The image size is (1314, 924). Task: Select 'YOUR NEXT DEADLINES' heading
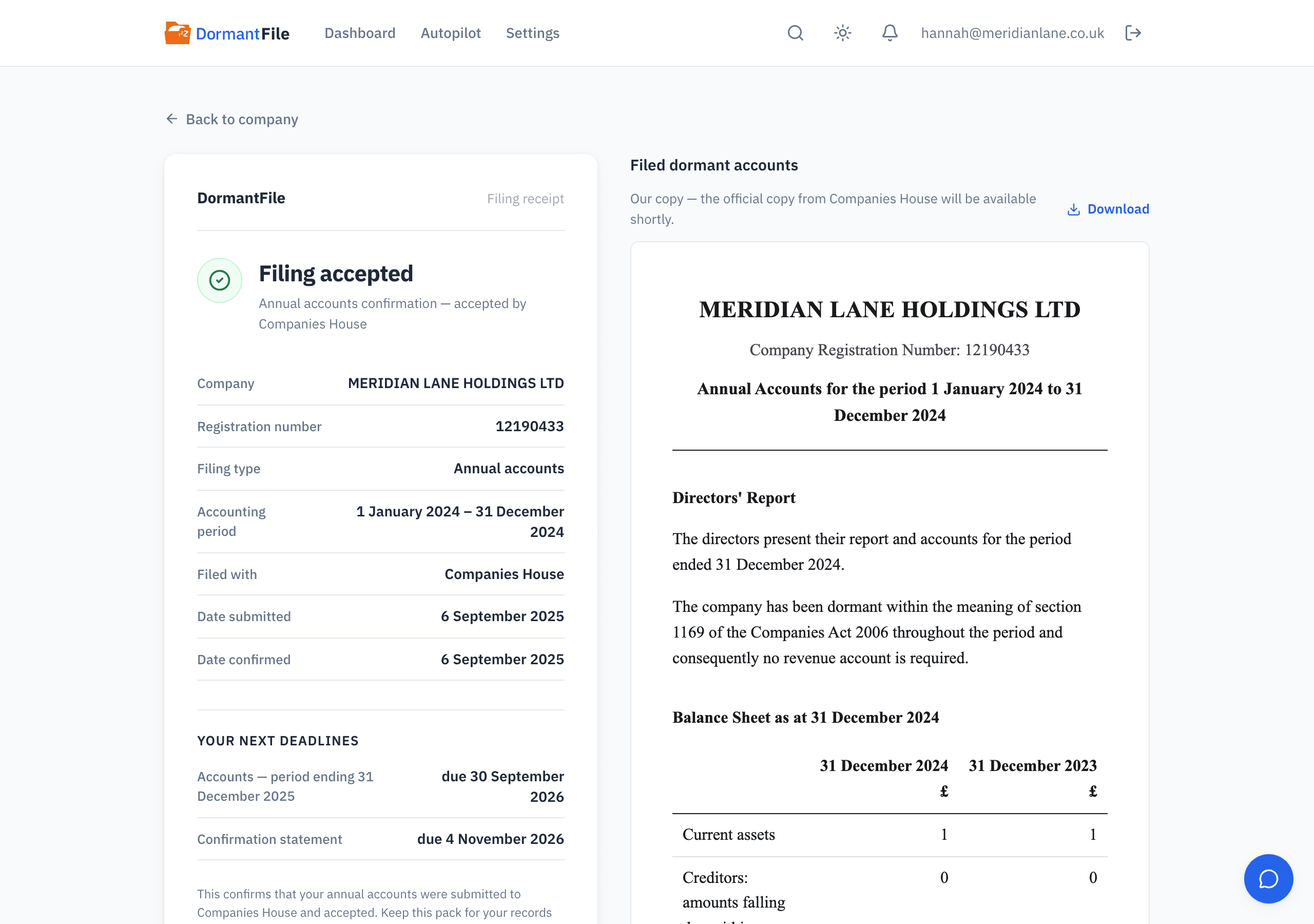coord(278,741)
